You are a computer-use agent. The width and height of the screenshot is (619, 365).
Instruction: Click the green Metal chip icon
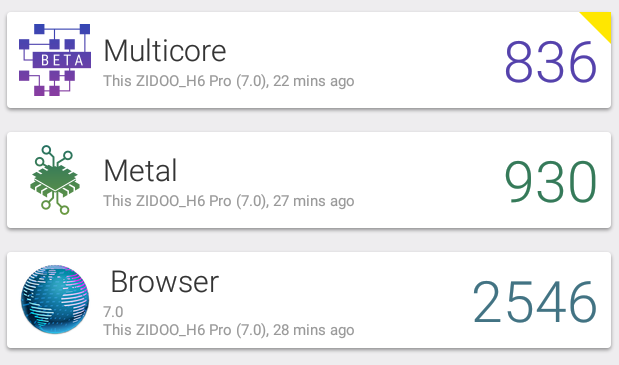pos(55,180)
